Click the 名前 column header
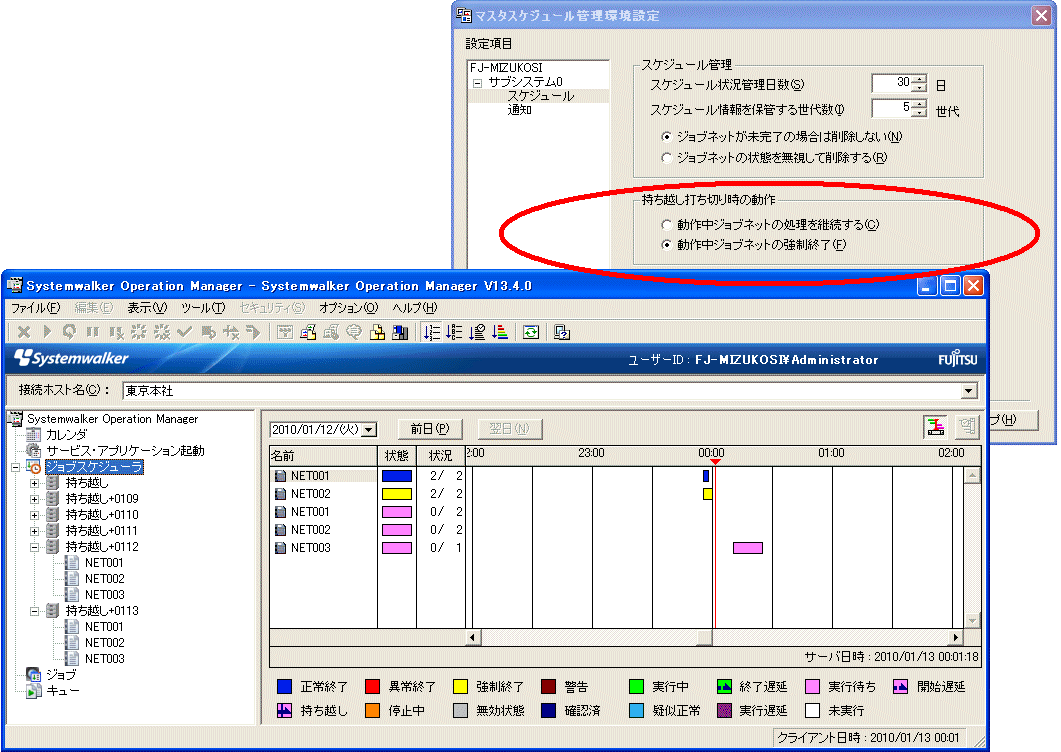Image resolution: width=1061 pixels, height=752 pixels. (x=323, y=456)
